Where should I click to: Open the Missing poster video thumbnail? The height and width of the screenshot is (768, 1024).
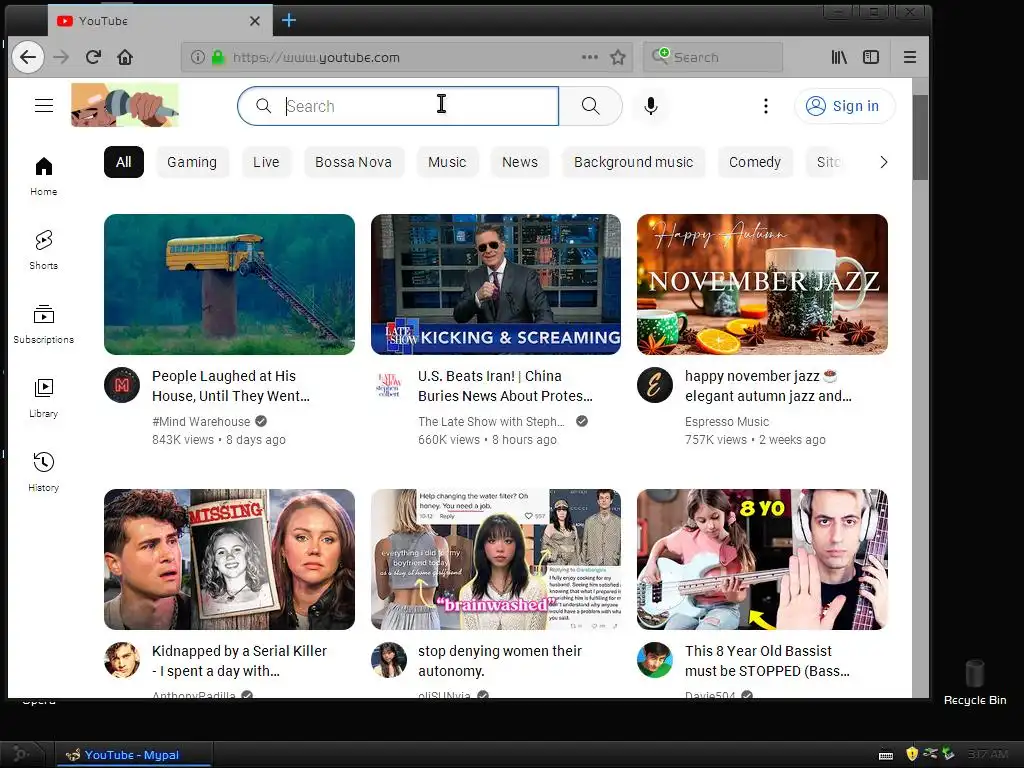[x=229, y=559]
